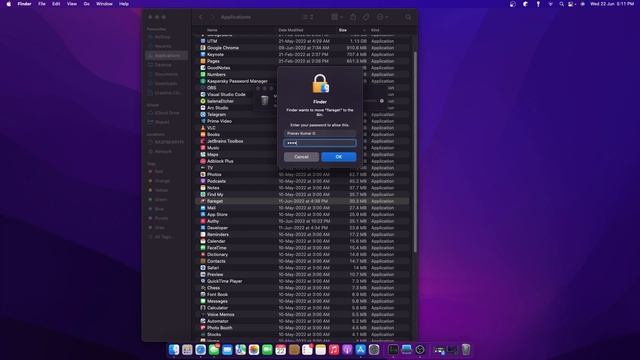Open the Action (ellipsis) menu in Finder toolbar
640x360 pixels.
coord(382,17)
